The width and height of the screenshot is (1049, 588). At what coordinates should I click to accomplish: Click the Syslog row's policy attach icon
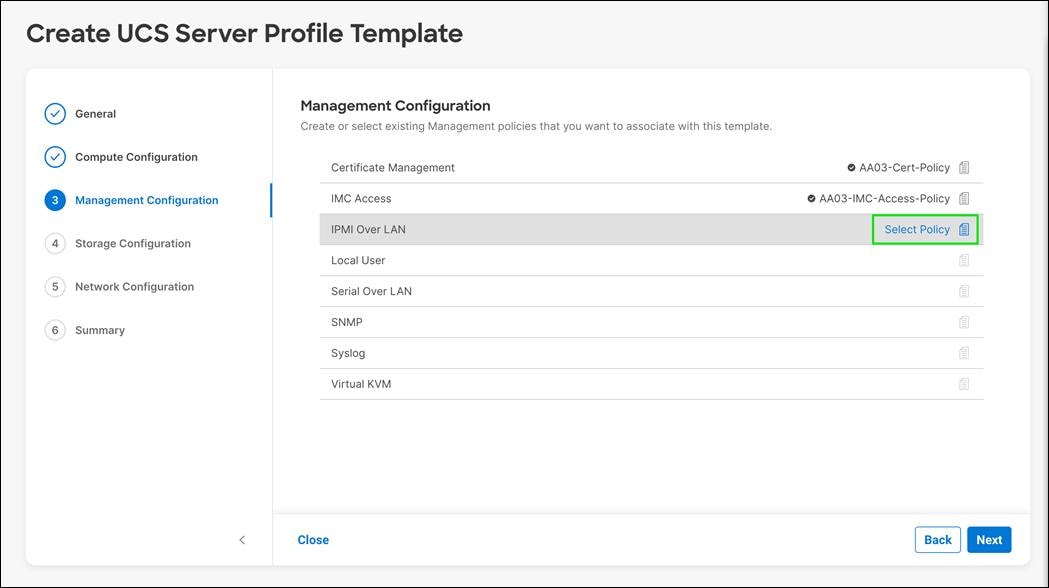click(963, 353)
